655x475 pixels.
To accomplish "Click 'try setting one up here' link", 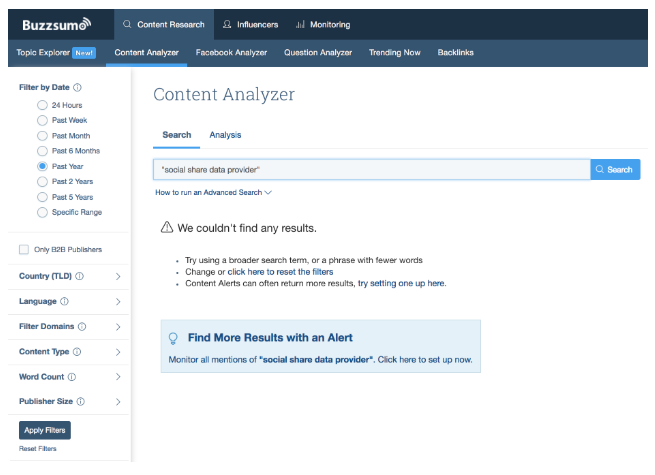I will pos(402,283).
